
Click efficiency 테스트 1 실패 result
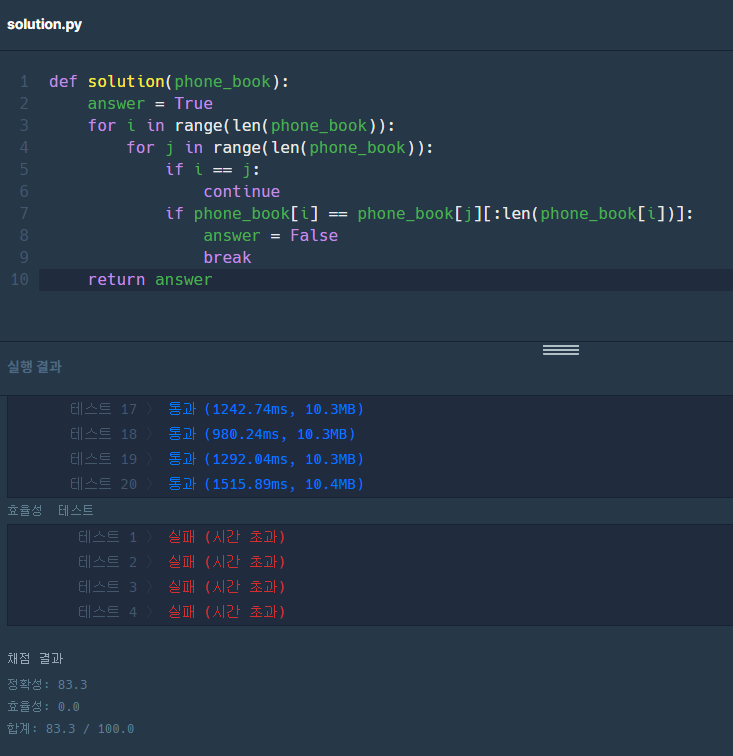[227, 537]
